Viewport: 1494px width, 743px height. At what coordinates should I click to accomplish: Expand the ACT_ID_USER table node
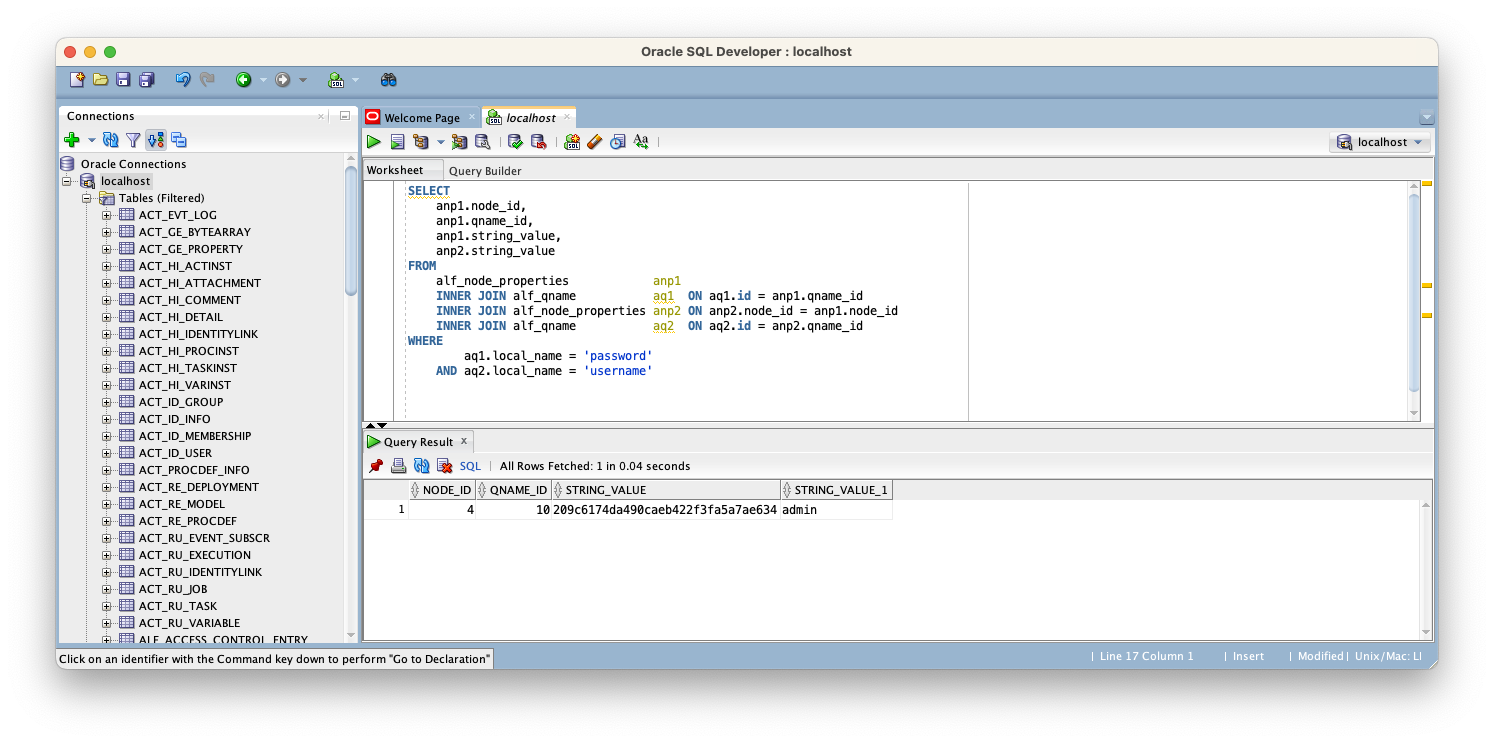click(107, 453)
